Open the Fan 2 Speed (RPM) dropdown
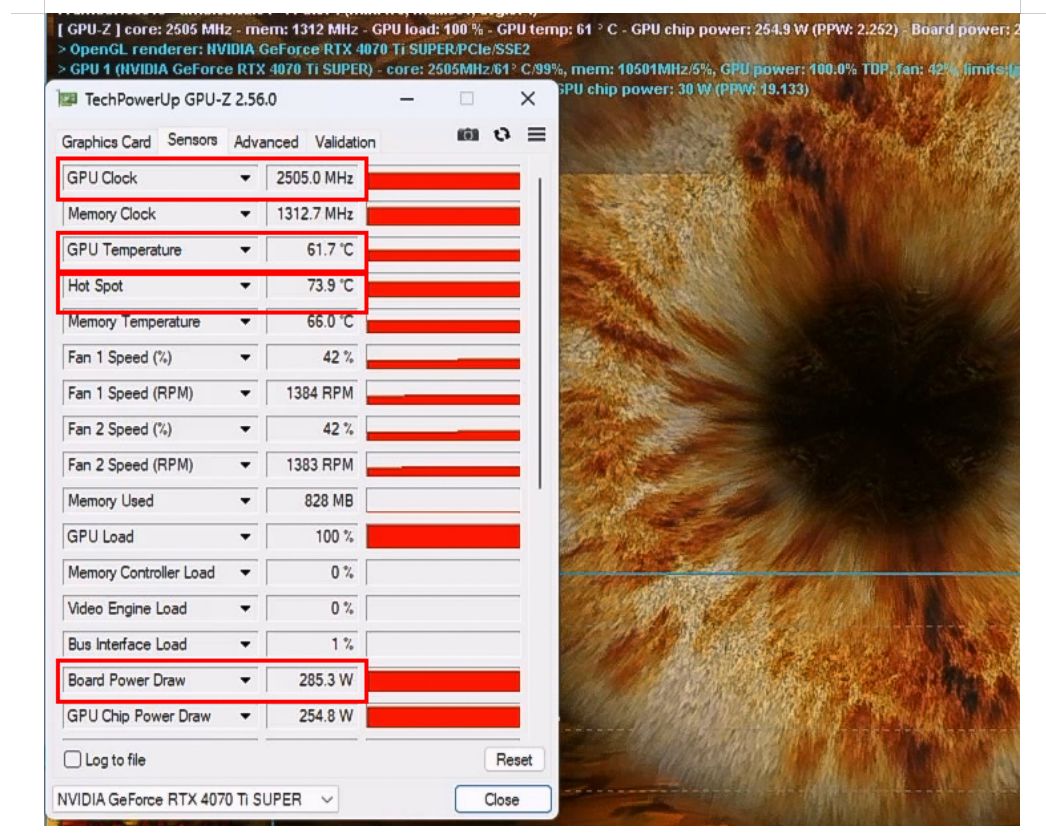Image resolution: width=1046 pixels, height=833 pixels. 245,465
